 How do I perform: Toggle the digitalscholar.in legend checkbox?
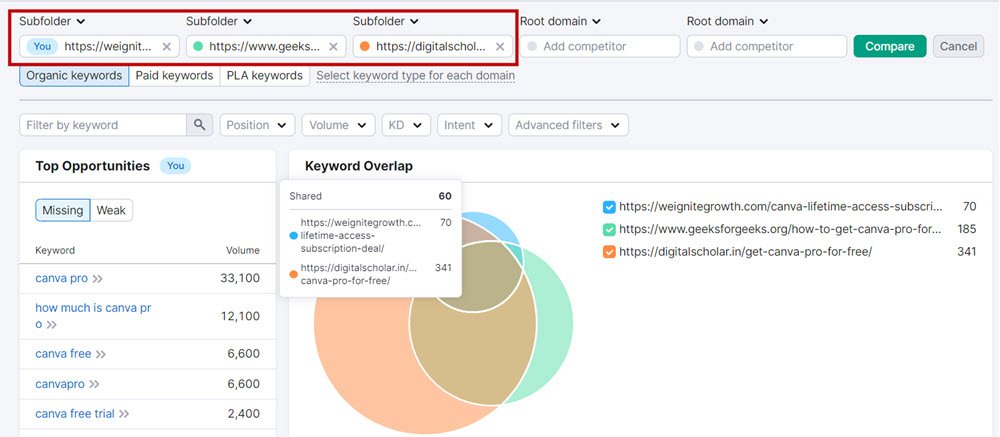pyautogui.click(x=609, y=252)
